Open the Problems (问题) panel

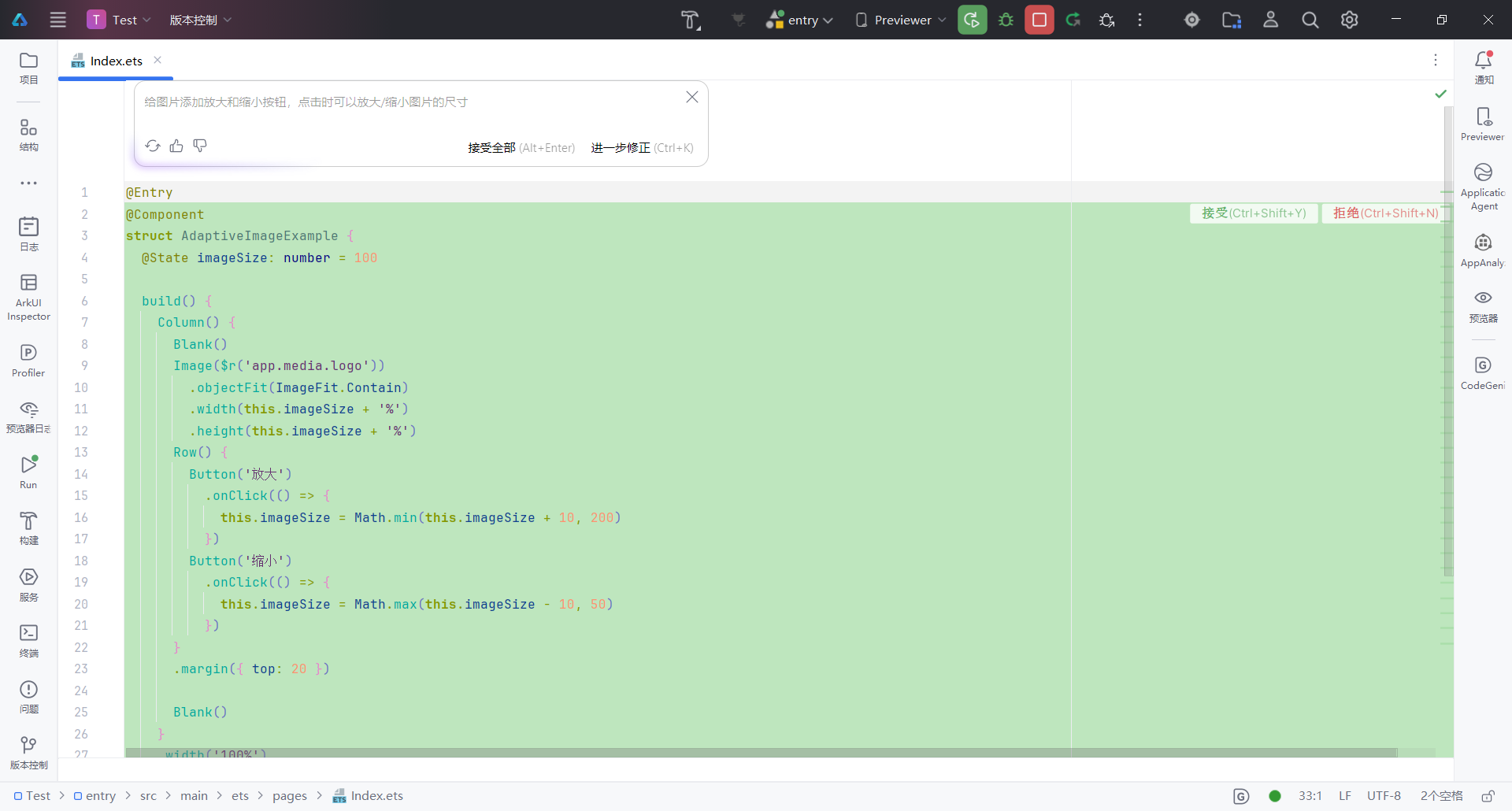[x=28, y=697]
